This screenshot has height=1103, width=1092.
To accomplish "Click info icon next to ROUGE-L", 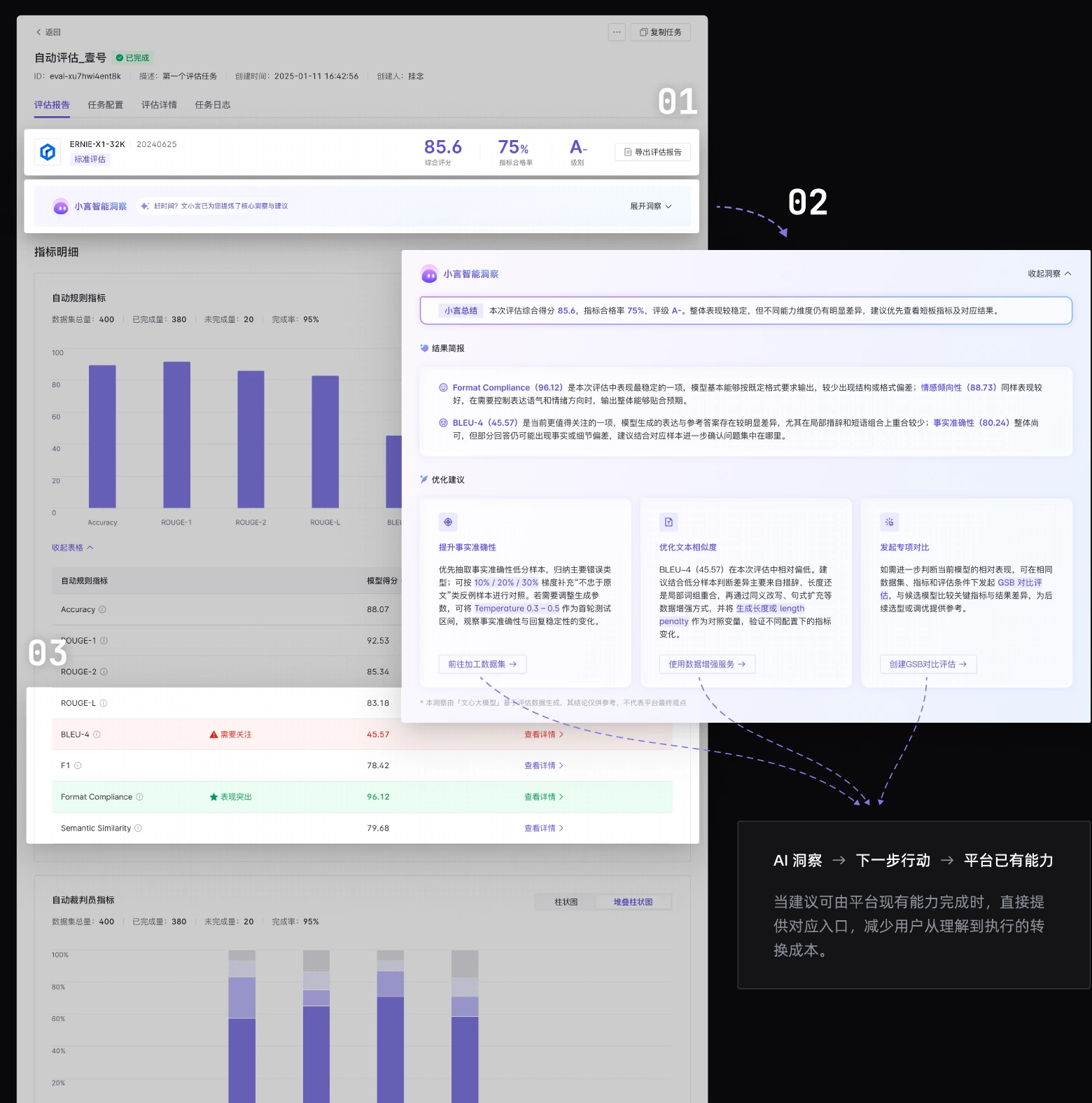I will tap(103, 703).
